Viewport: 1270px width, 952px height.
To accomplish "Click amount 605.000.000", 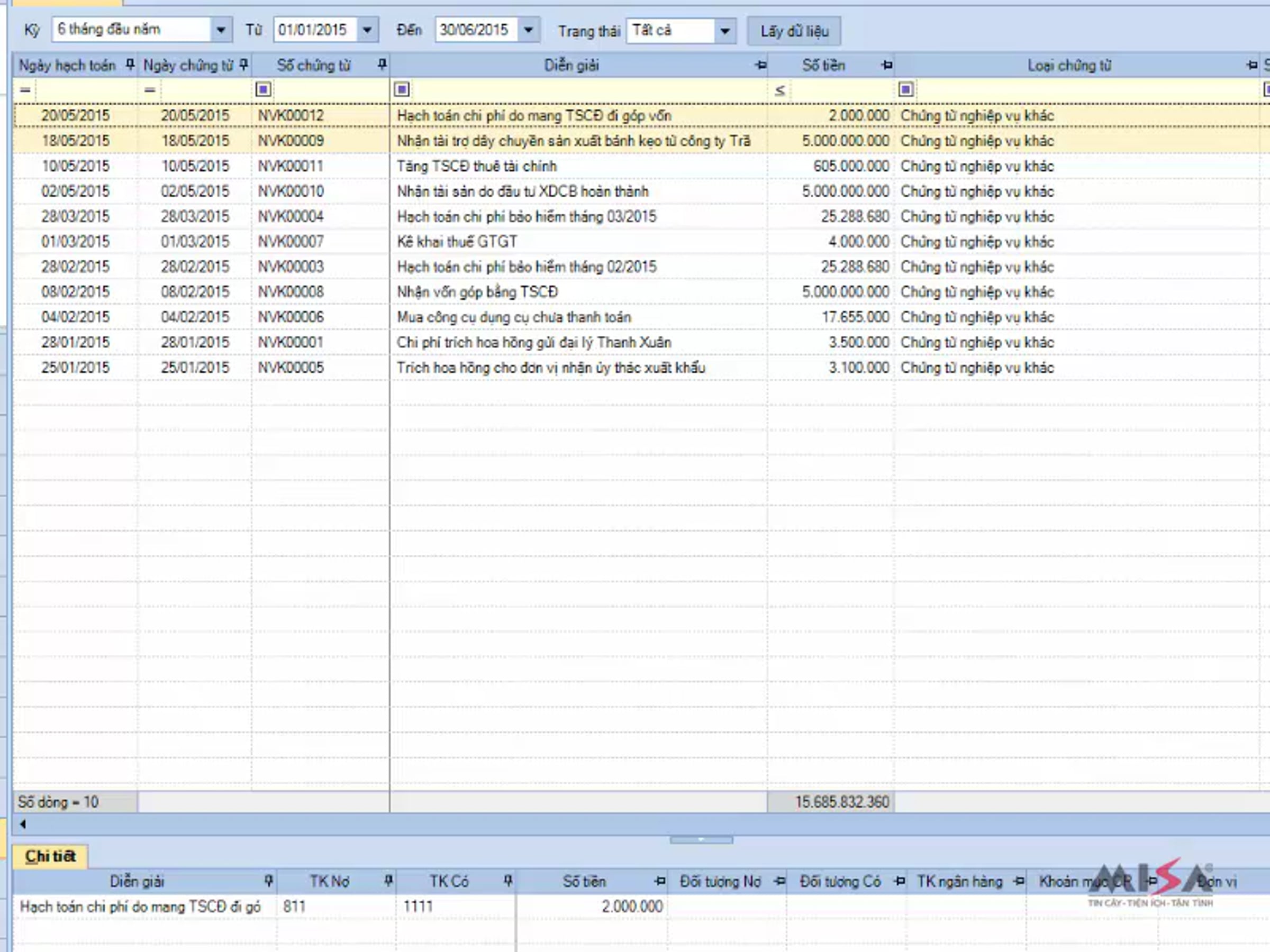I will click(851, 166).
